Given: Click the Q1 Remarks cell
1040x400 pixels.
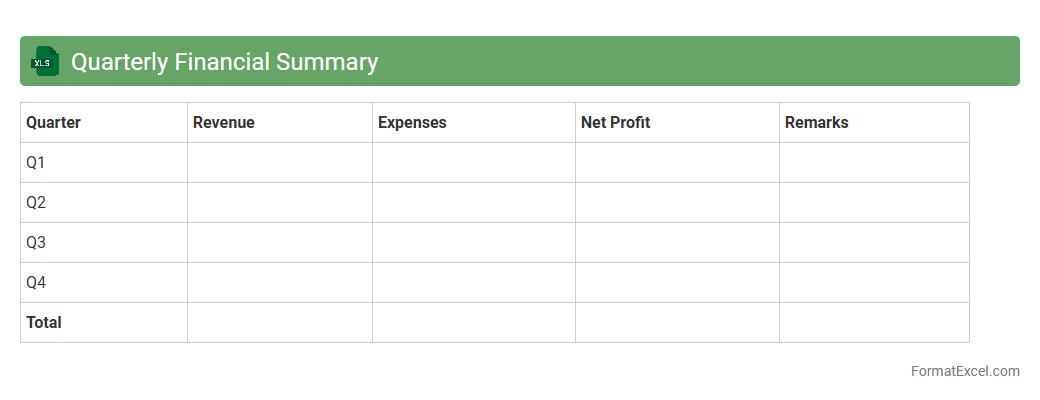Looking at the screenshot, I should tap(874, 163).
